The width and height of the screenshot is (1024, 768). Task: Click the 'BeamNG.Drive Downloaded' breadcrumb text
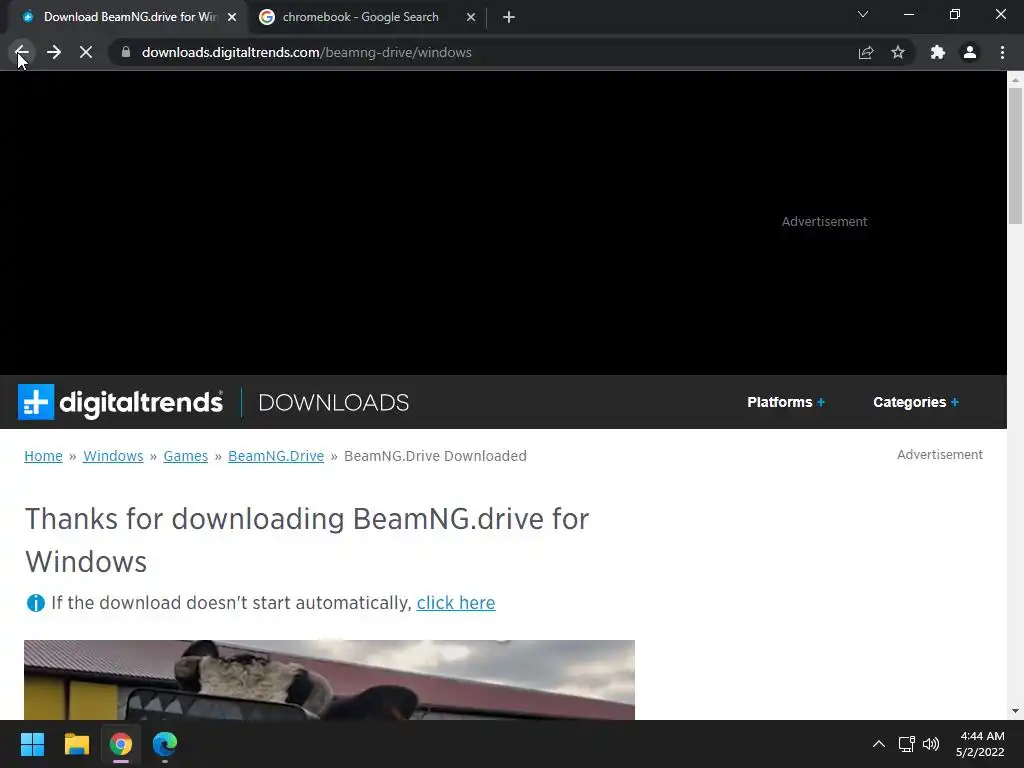pos(435,456)
